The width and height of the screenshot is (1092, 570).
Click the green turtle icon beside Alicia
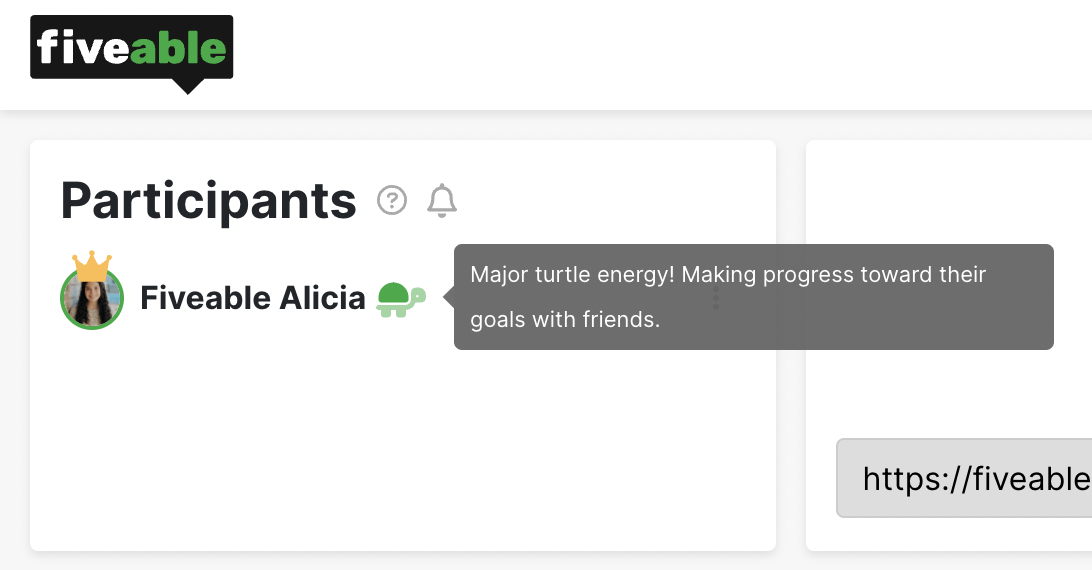click(401, 299)
